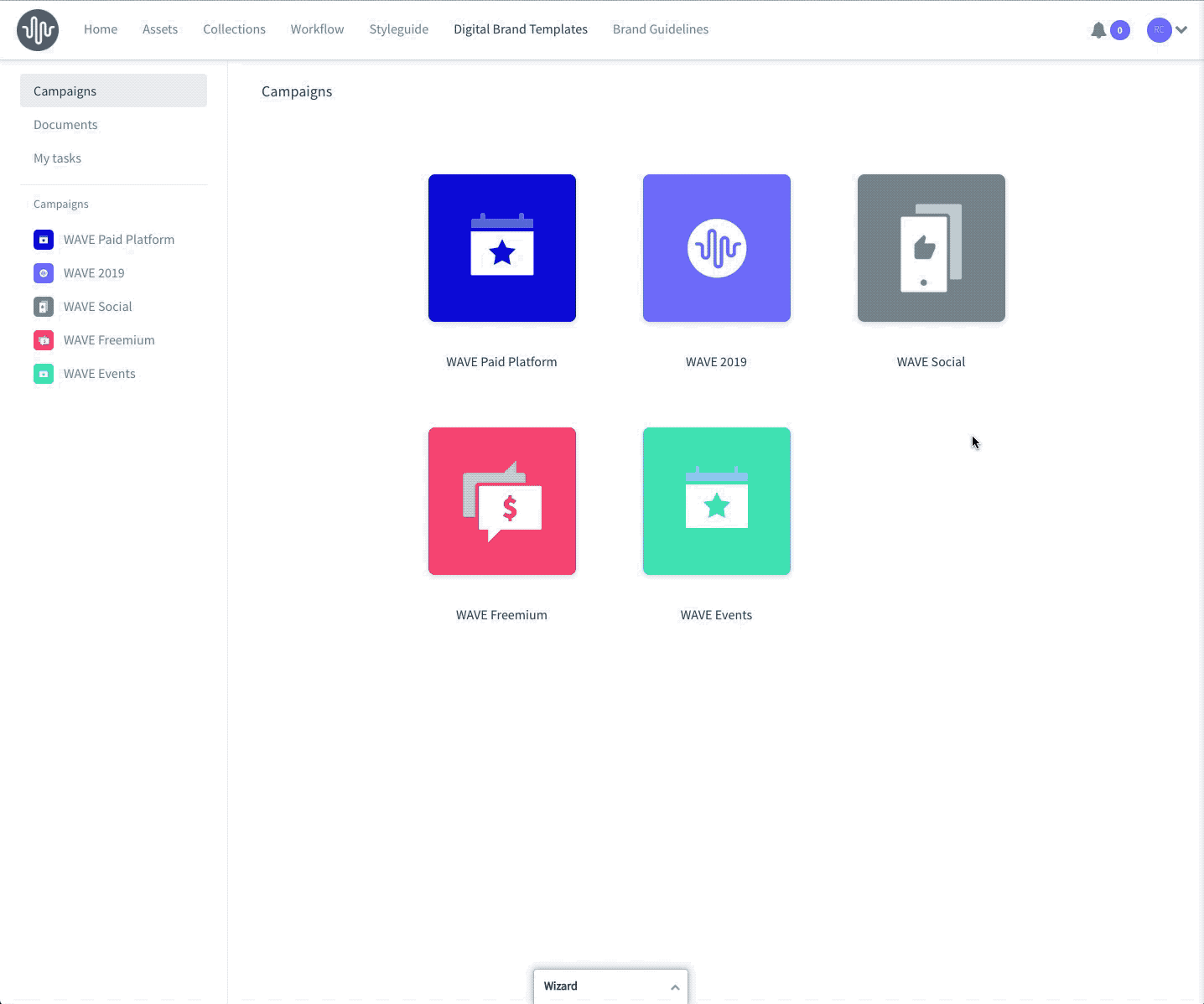Click the WAVE 2019 sidebar icon

[x=44, y=273]
